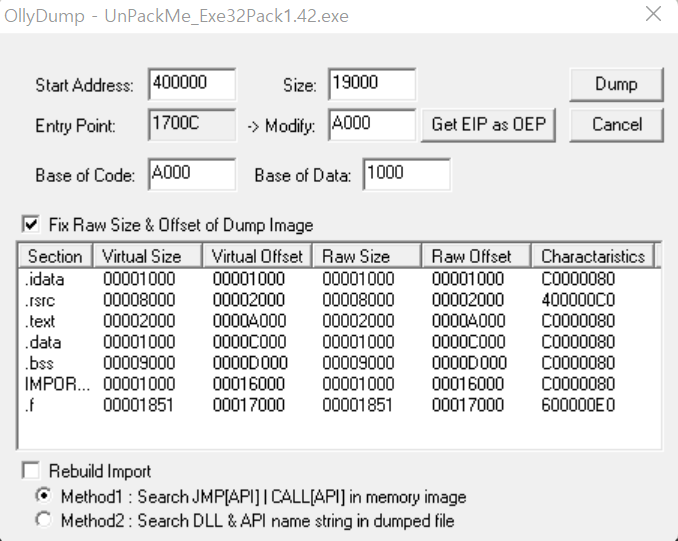Select the IMPOR... section row
678x541 pixels.
pos(339,384)
